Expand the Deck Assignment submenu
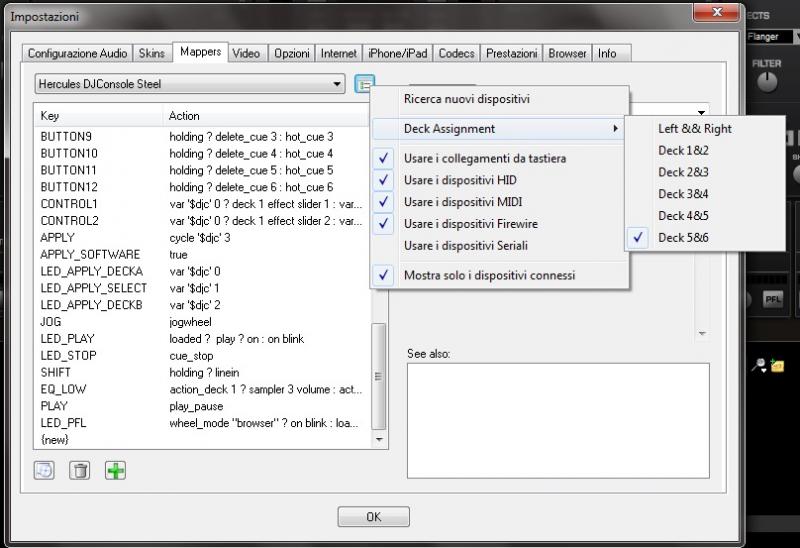 click(x=500, y=129)
